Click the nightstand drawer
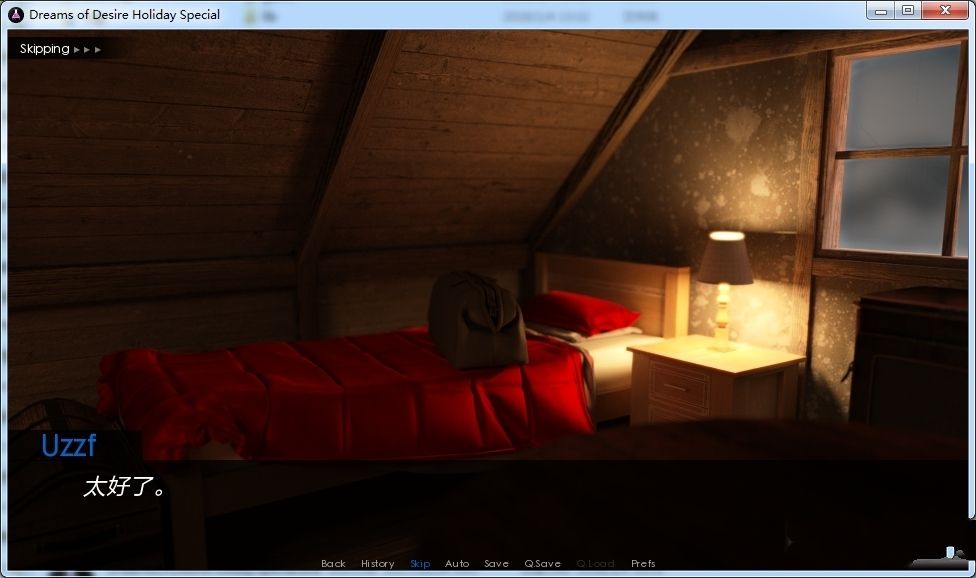The height and width of the screenshot is (578, 976). pos(679,386)
